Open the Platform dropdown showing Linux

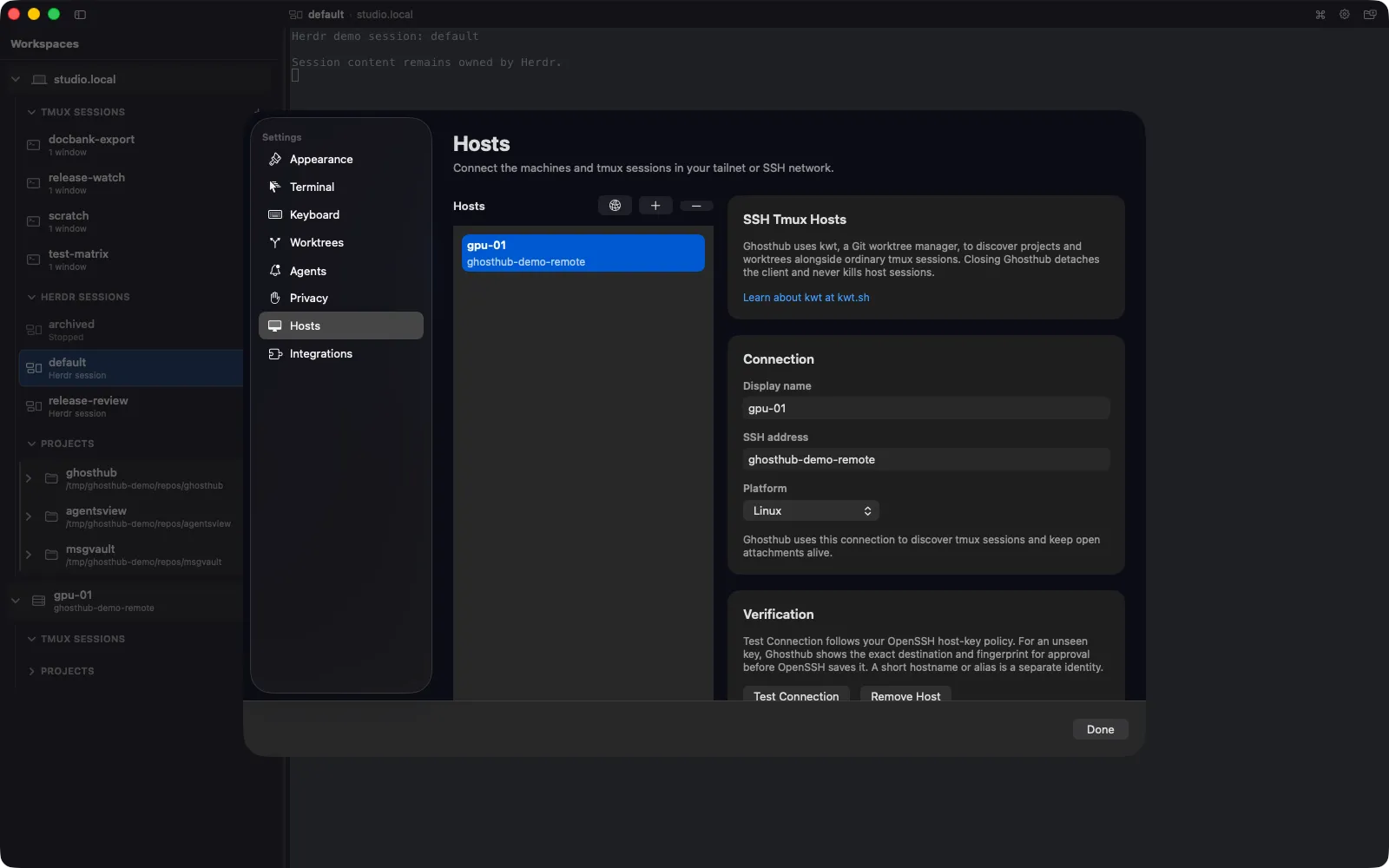tap(811, 511)
